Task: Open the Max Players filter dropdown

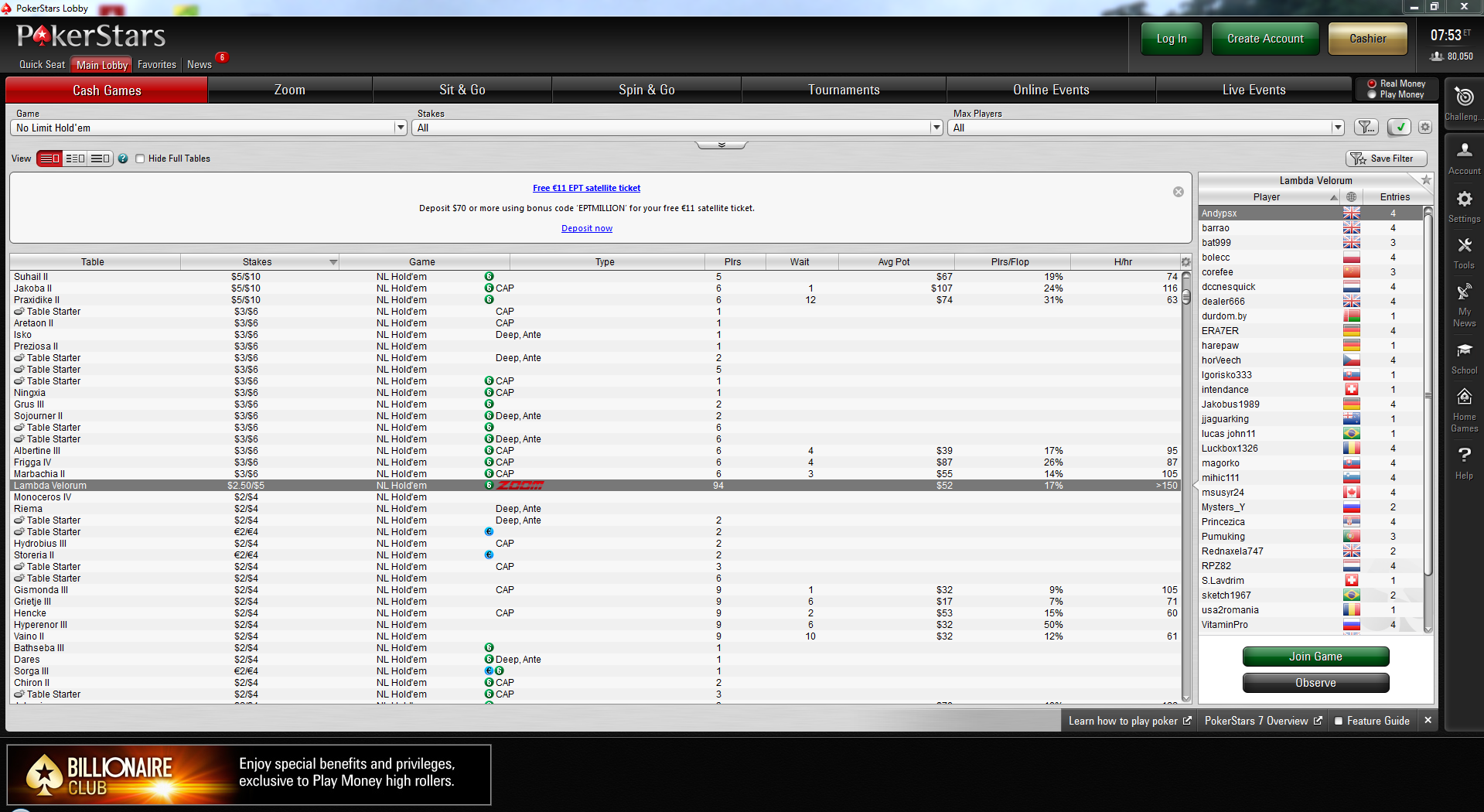Action: [1146, 128]
